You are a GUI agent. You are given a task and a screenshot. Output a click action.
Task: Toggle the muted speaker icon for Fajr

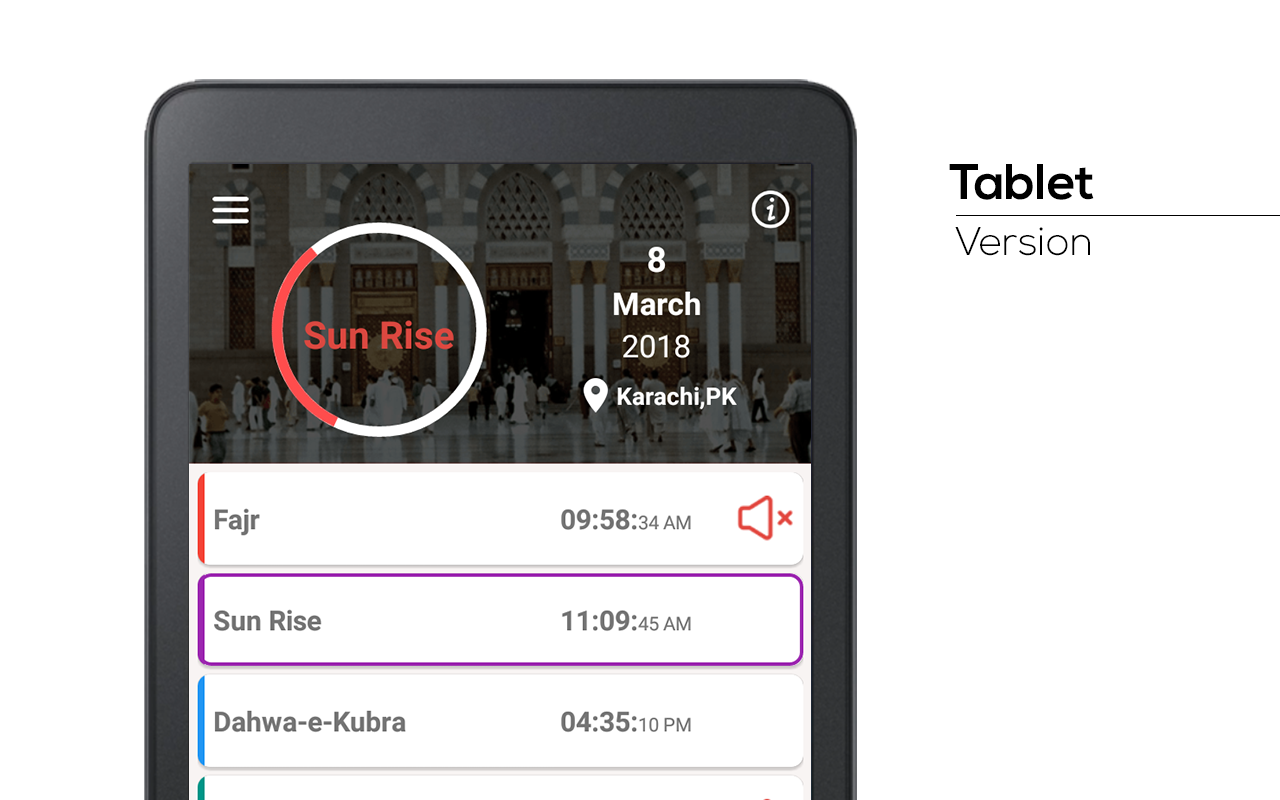pos(765,518)
